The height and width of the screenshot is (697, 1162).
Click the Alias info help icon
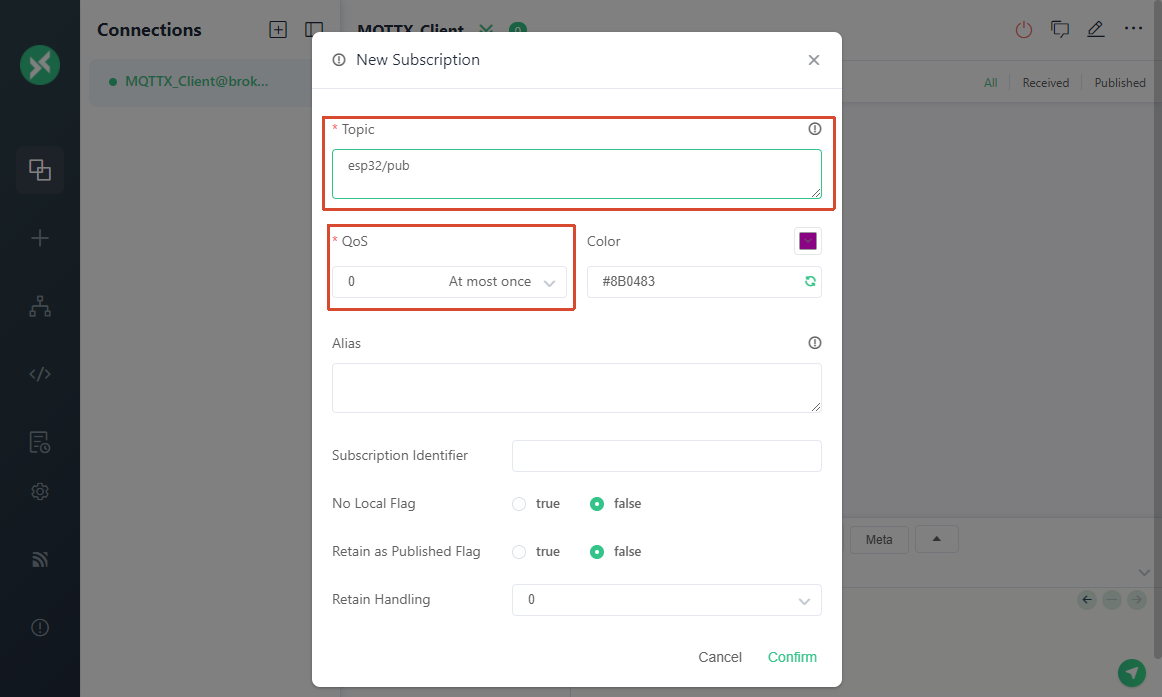(814, 343)
